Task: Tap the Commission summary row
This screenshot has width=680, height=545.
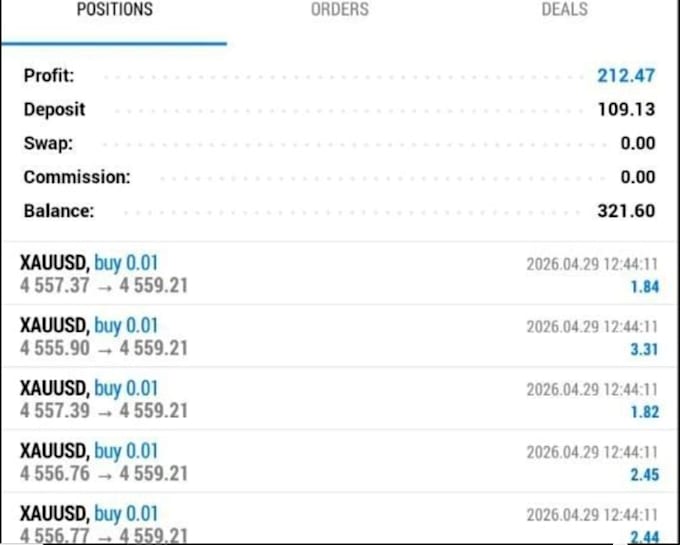Action: 340,177
